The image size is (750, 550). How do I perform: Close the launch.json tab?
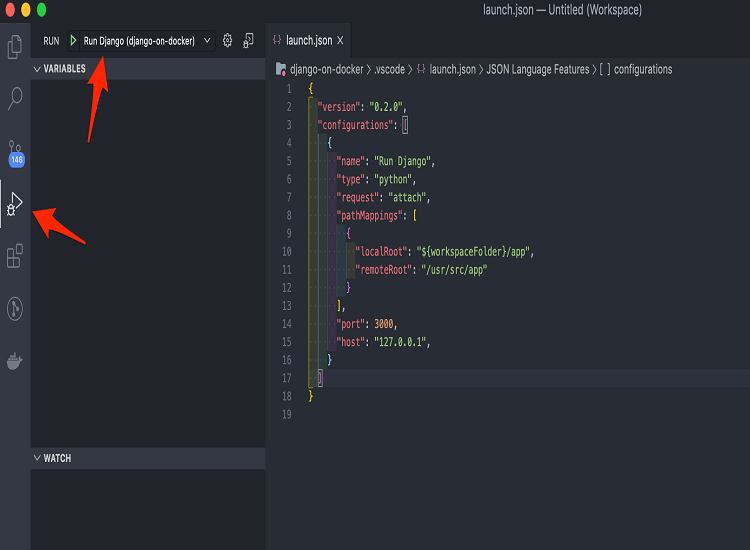(x=340, y=41)
